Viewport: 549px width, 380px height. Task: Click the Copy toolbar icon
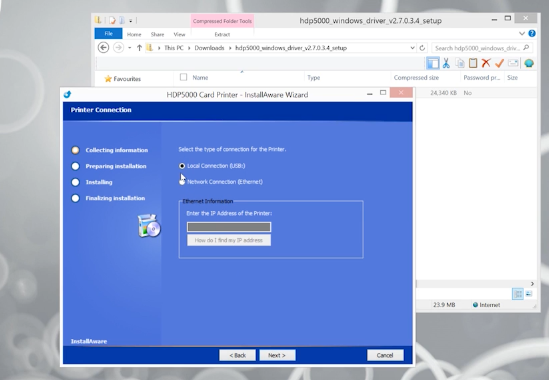click(460, 63)
